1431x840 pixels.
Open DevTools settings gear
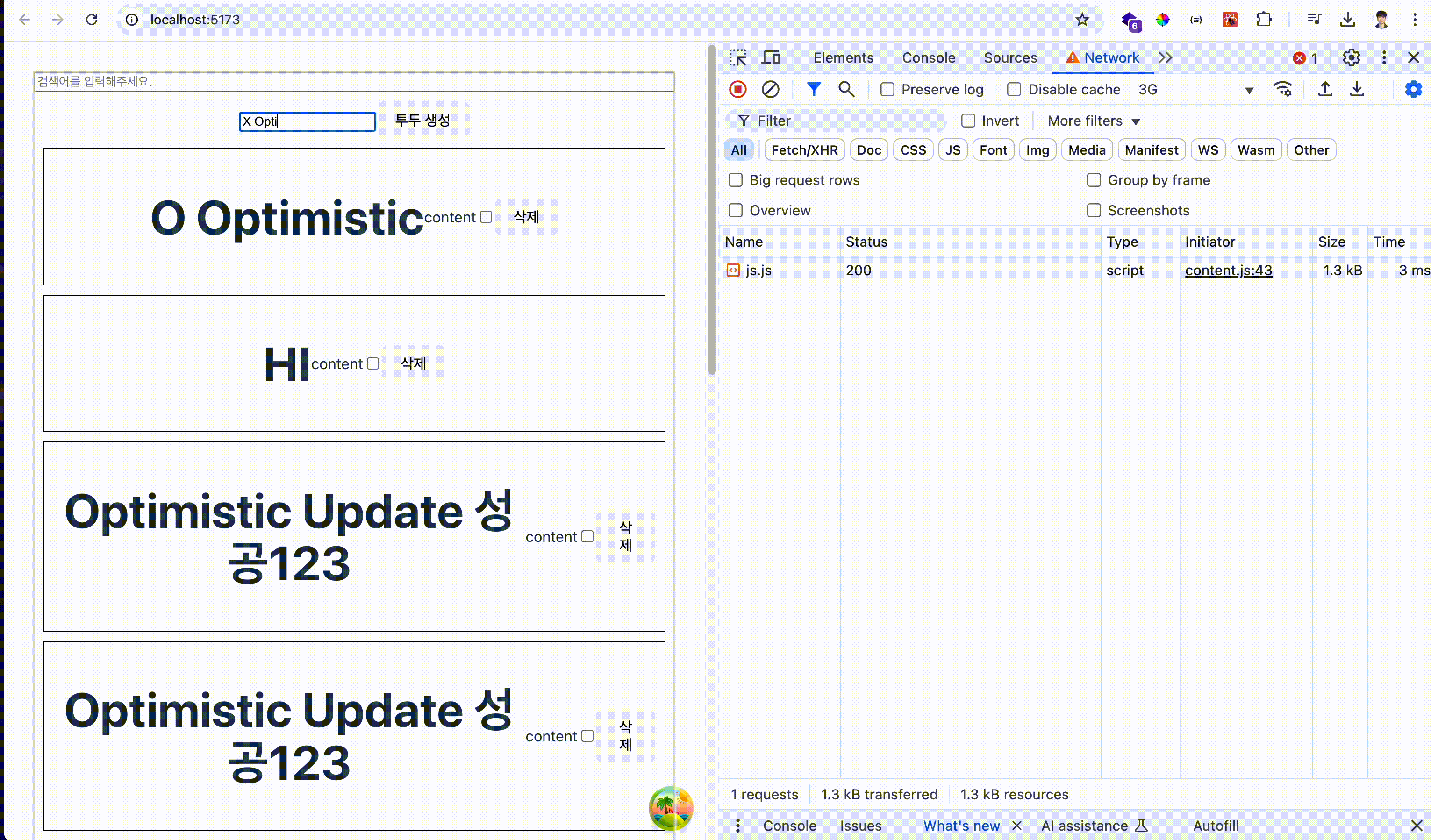point(1351,58)
